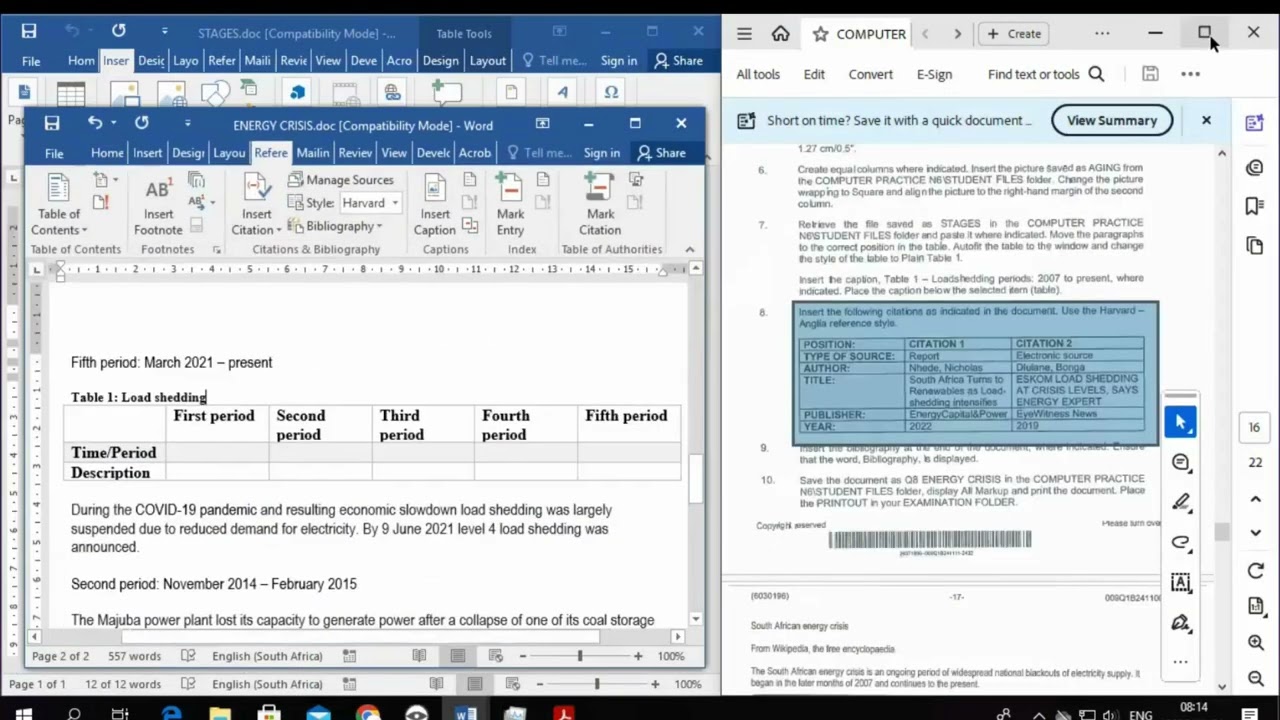Screen dimensions: 1280x720
Task: Select the text box AI tool in Acrobat
Action: [x=1180, y=582]
